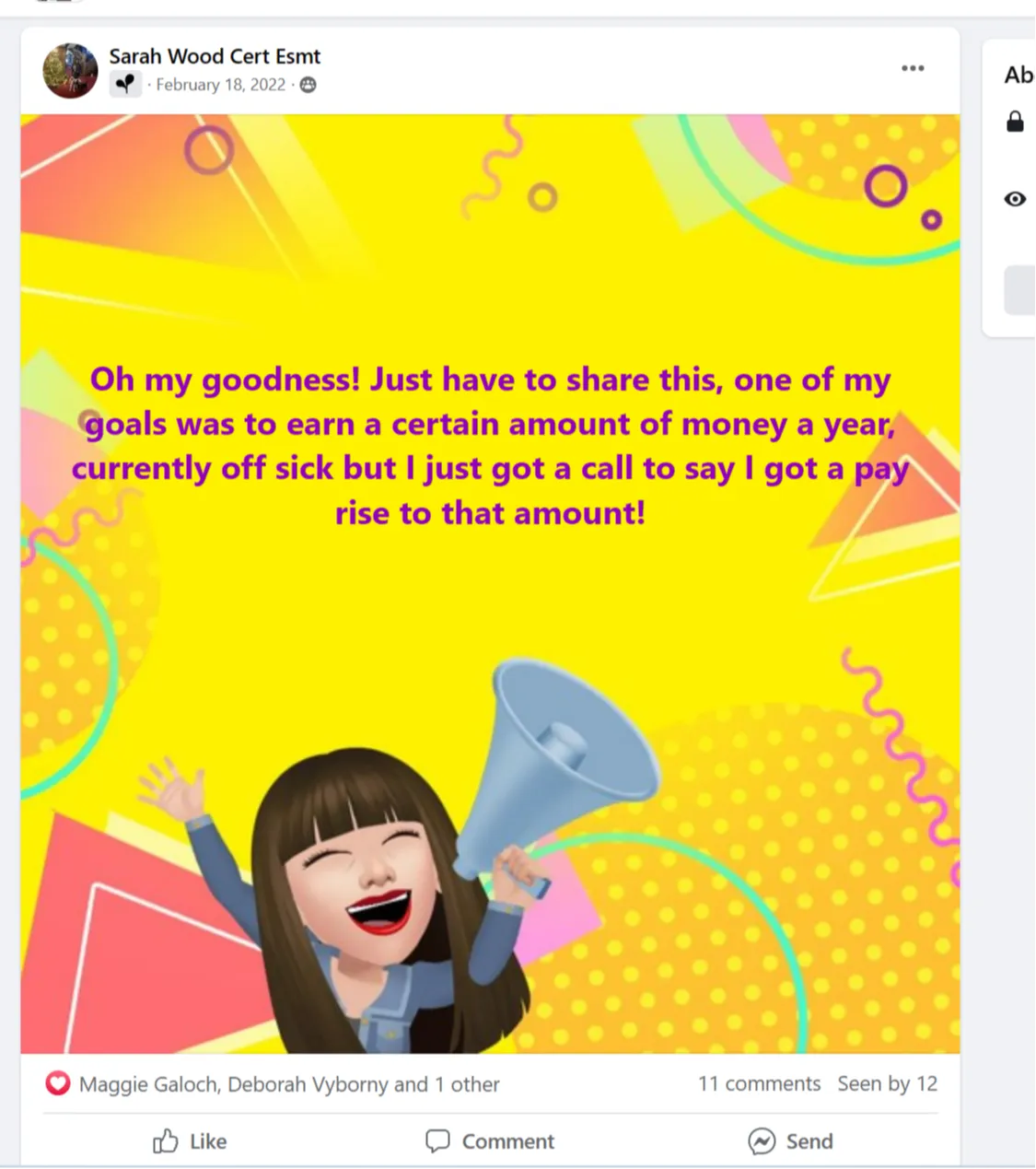1036x1169 pixels.
Task: Click the group audience privacy icon
Action: pyautogui.click(x=308, y=85)
